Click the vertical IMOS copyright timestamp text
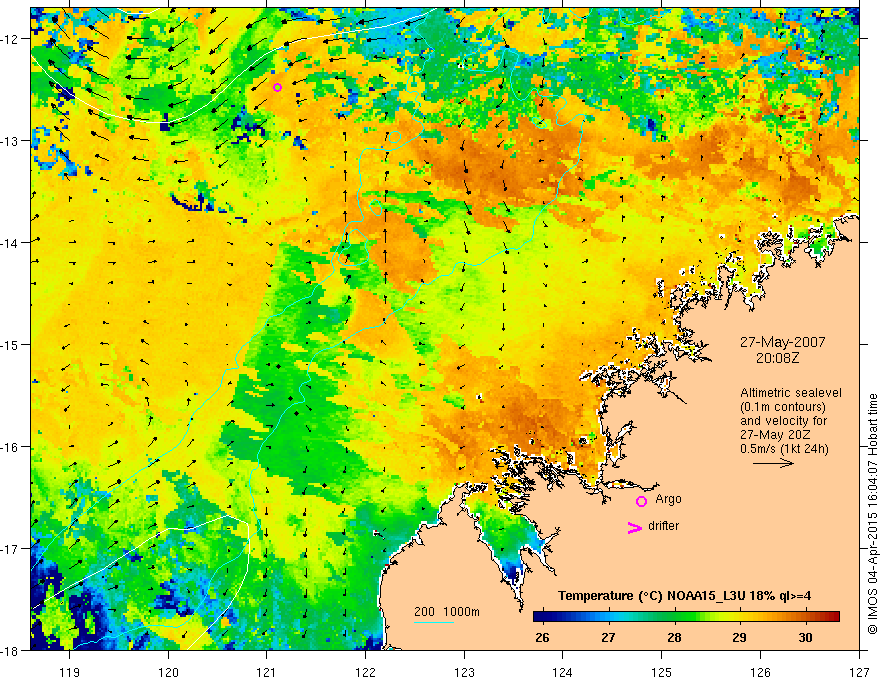880x680 pixels. (873, 515)
